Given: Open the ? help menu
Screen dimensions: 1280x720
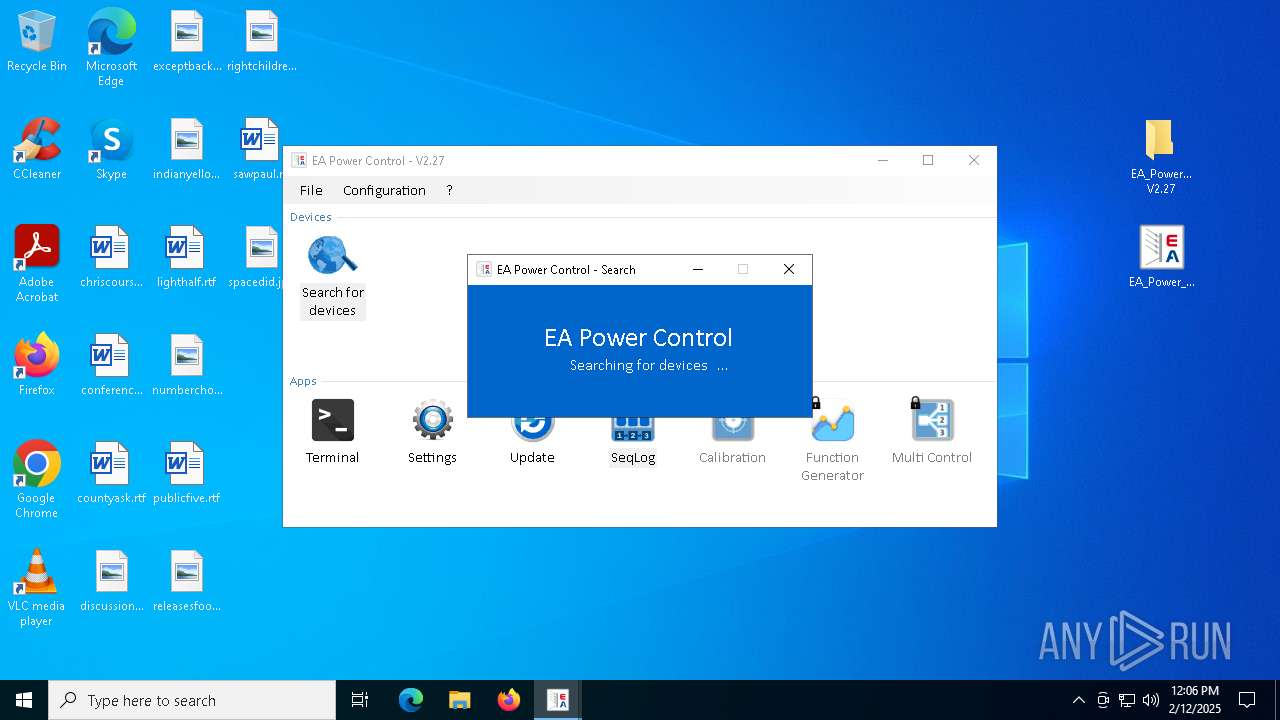Looking at the screenshot, I should click(x=449, y=190).
